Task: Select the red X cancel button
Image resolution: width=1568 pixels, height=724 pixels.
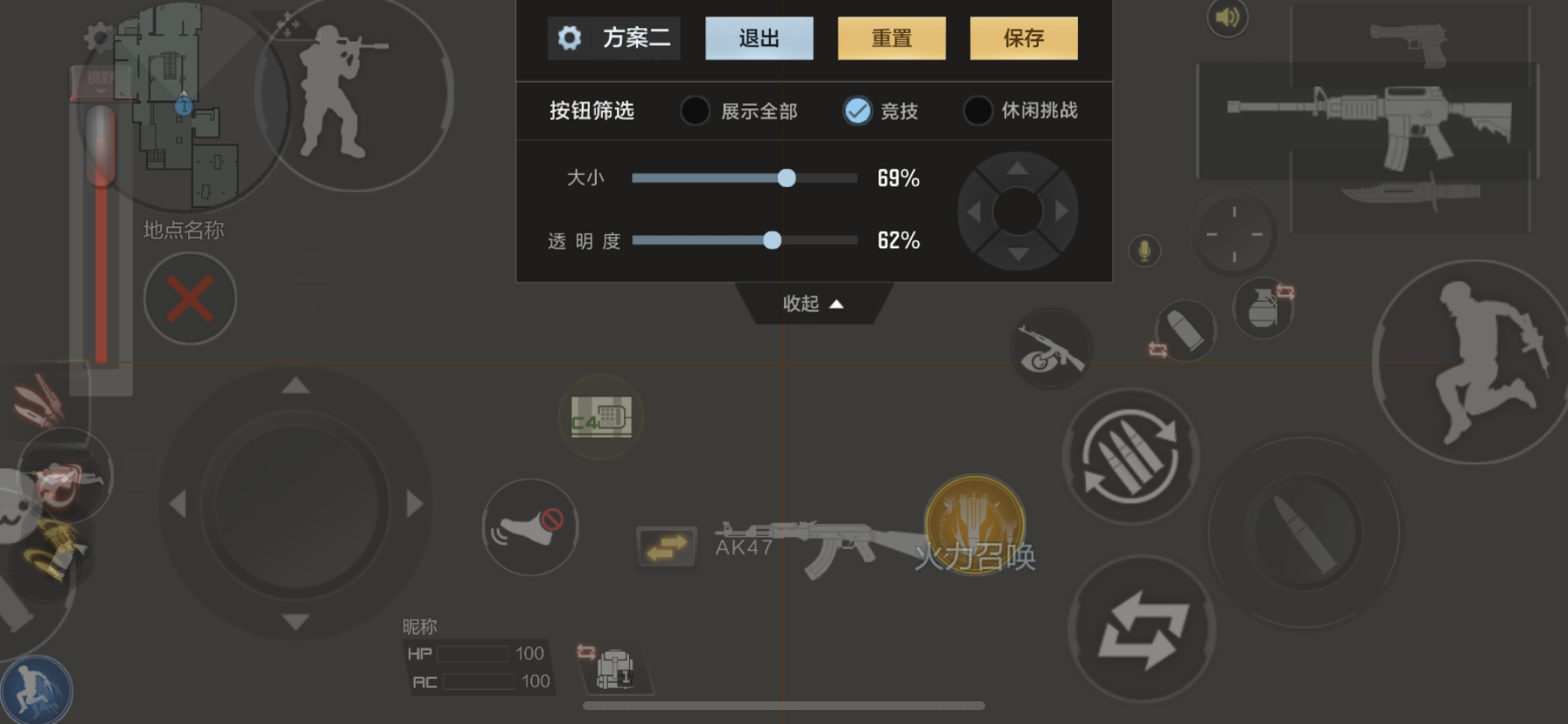Action: coord(190,299)
